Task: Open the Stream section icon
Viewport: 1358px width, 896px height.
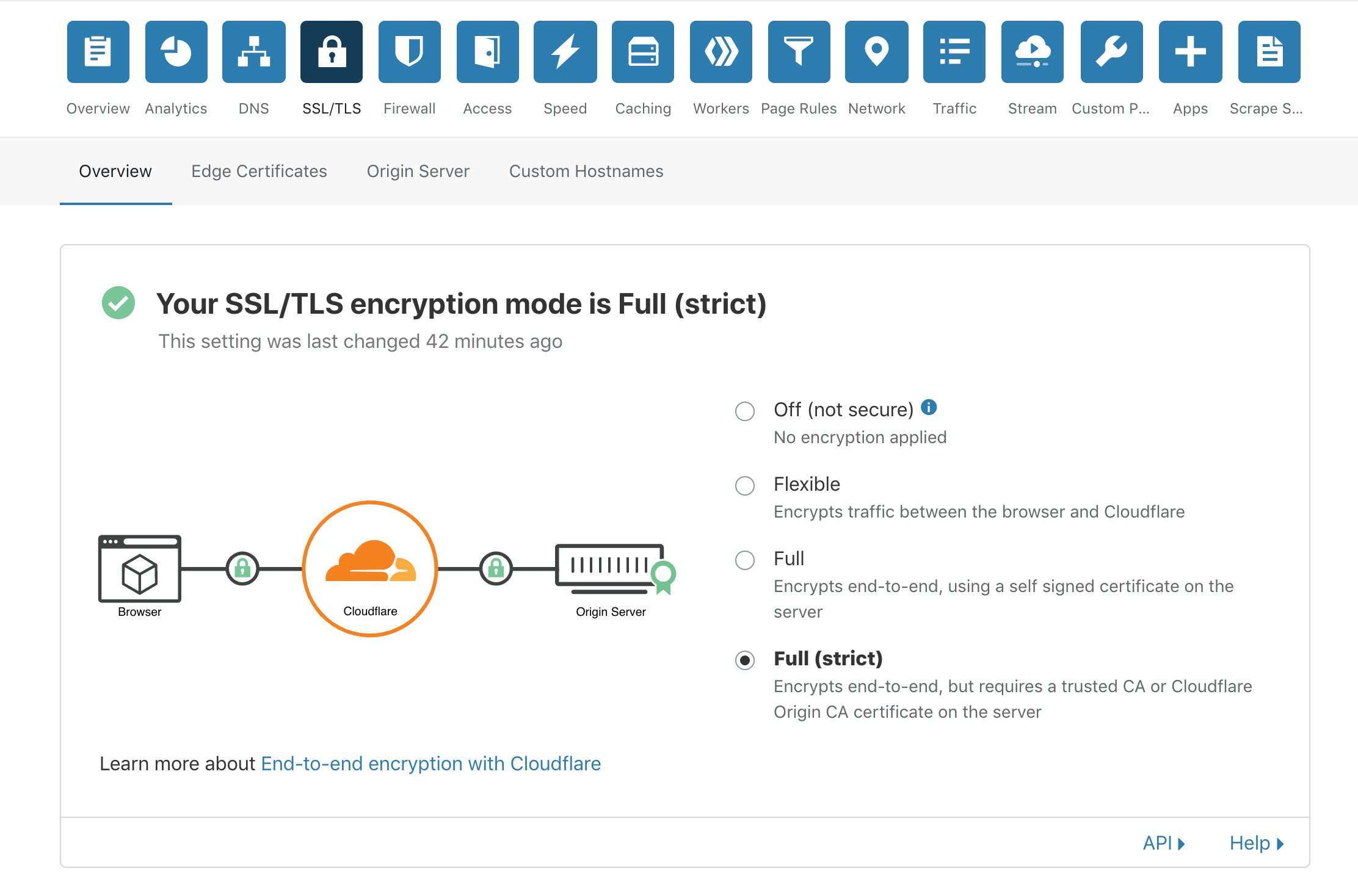Action: click(1032, 51)
